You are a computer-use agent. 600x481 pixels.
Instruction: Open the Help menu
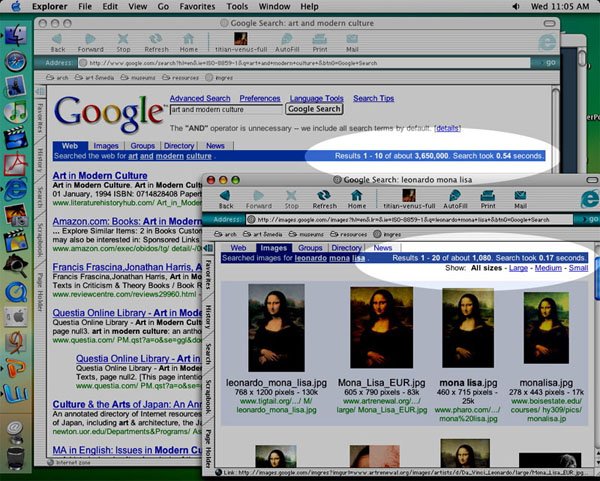click(309, 7)
